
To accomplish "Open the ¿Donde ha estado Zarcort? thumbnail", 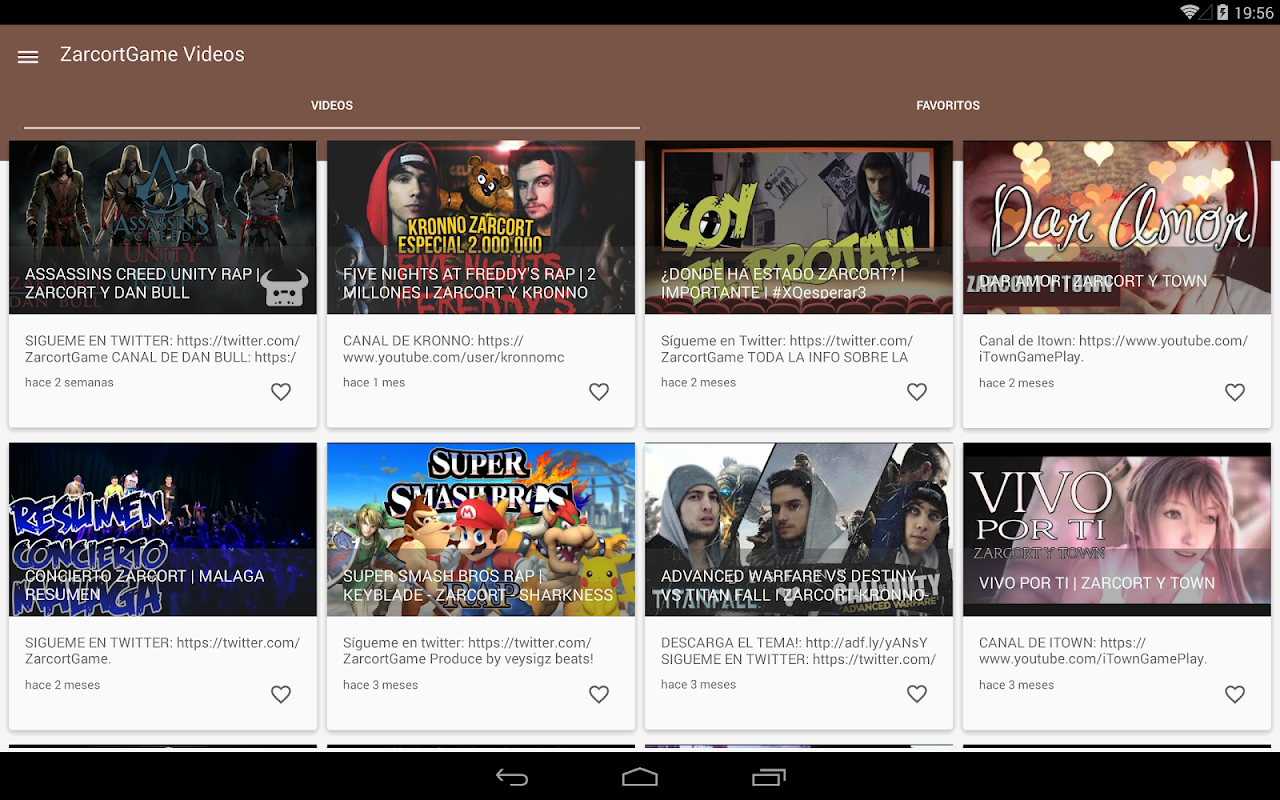I will tap(799, 227).
